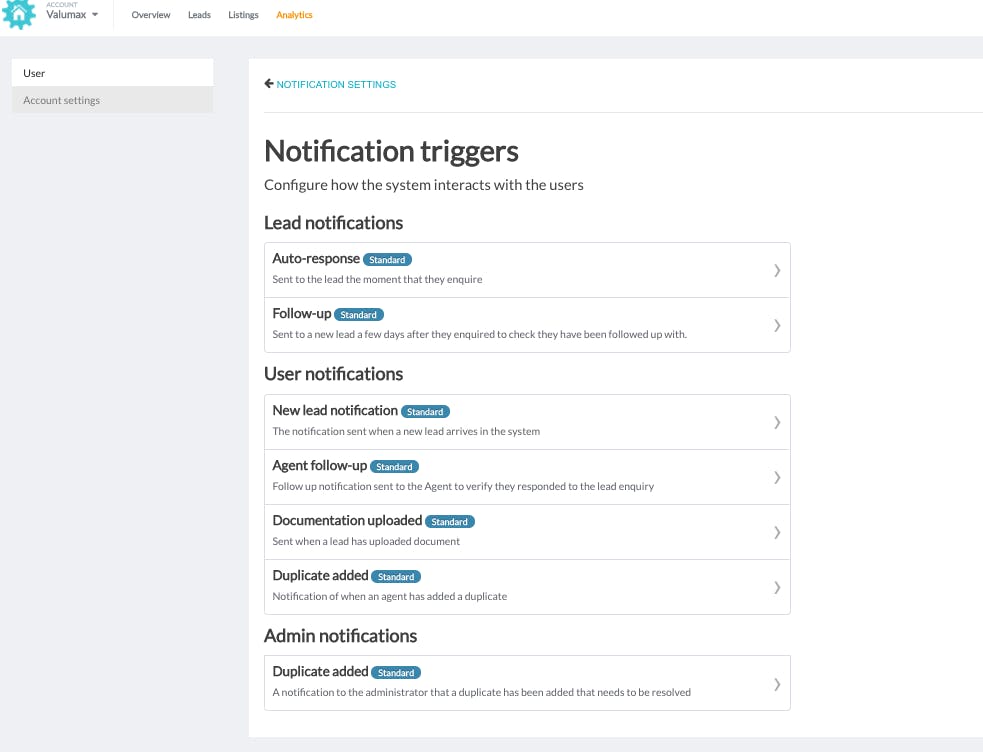
Task: Select User in the sidebar
Action: tap(112, 73)
